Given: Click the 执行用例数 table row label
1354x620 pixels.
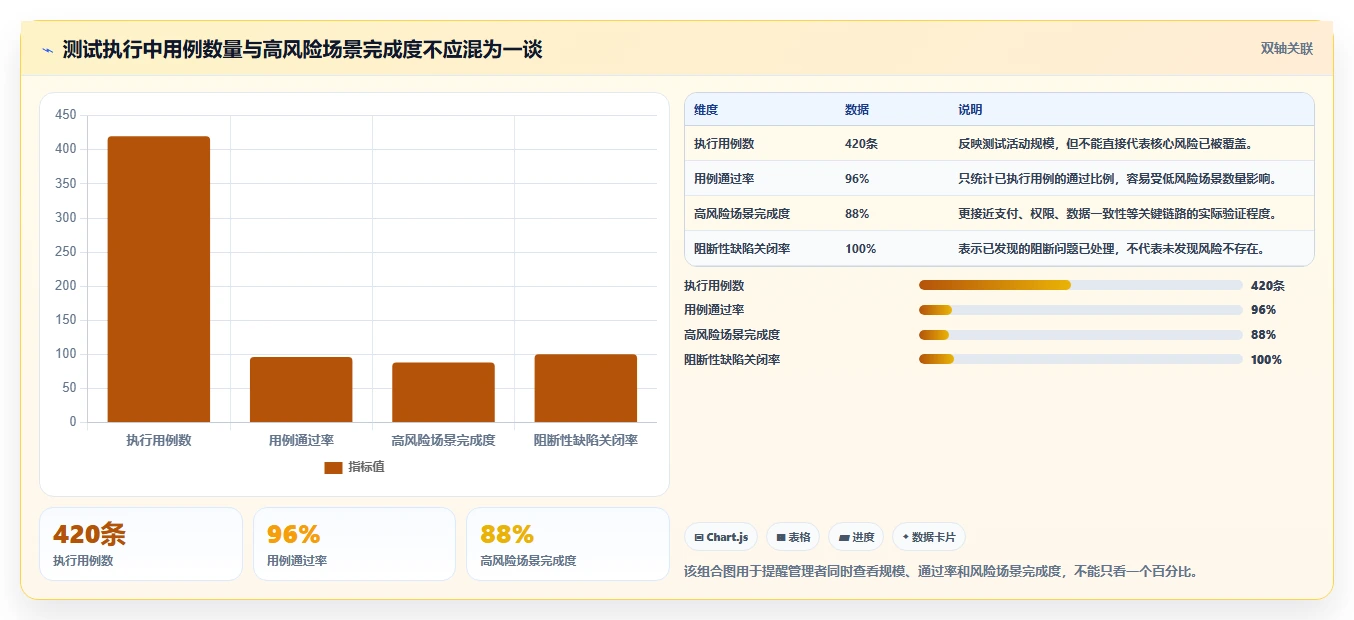Looking at the screenshot, I should coord(724,144).
